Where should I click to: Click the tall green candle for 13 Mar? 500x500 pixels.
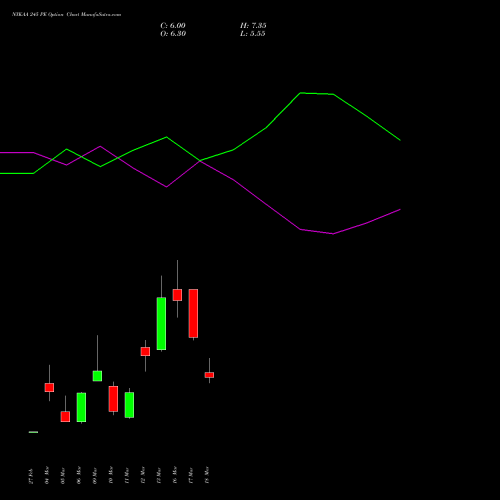[x=161, y=324]
